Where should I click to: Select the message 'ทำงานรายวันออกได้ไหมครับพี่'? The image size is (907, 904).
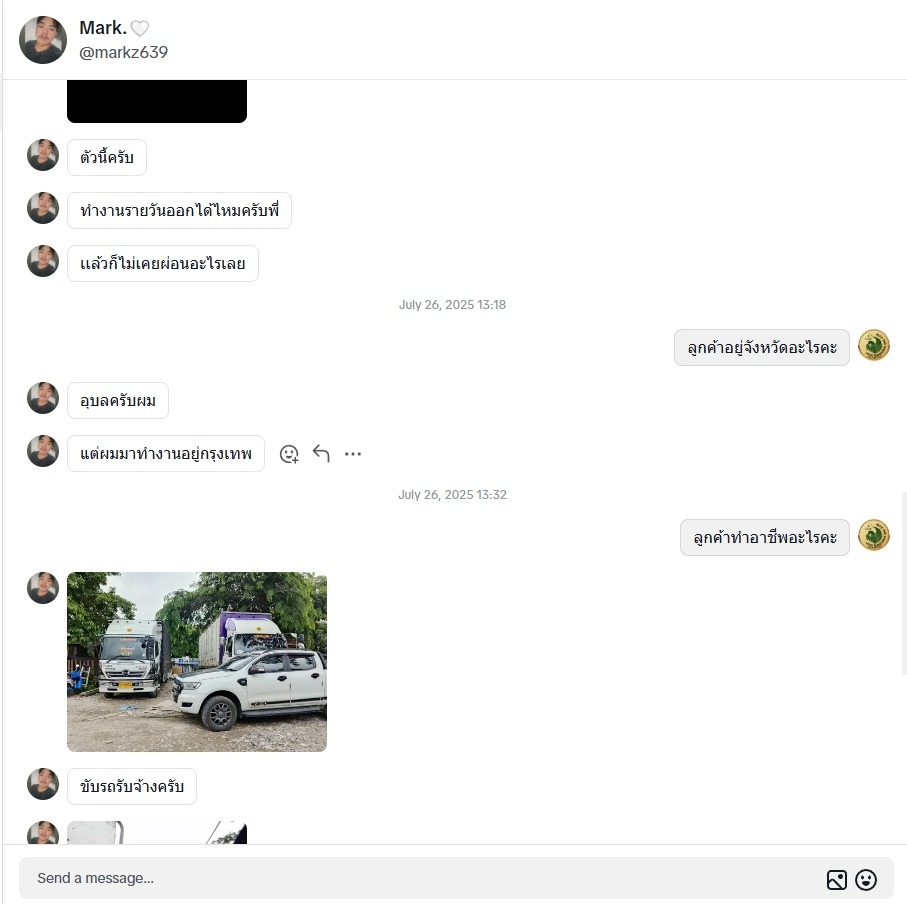click(x=179, y=211)
